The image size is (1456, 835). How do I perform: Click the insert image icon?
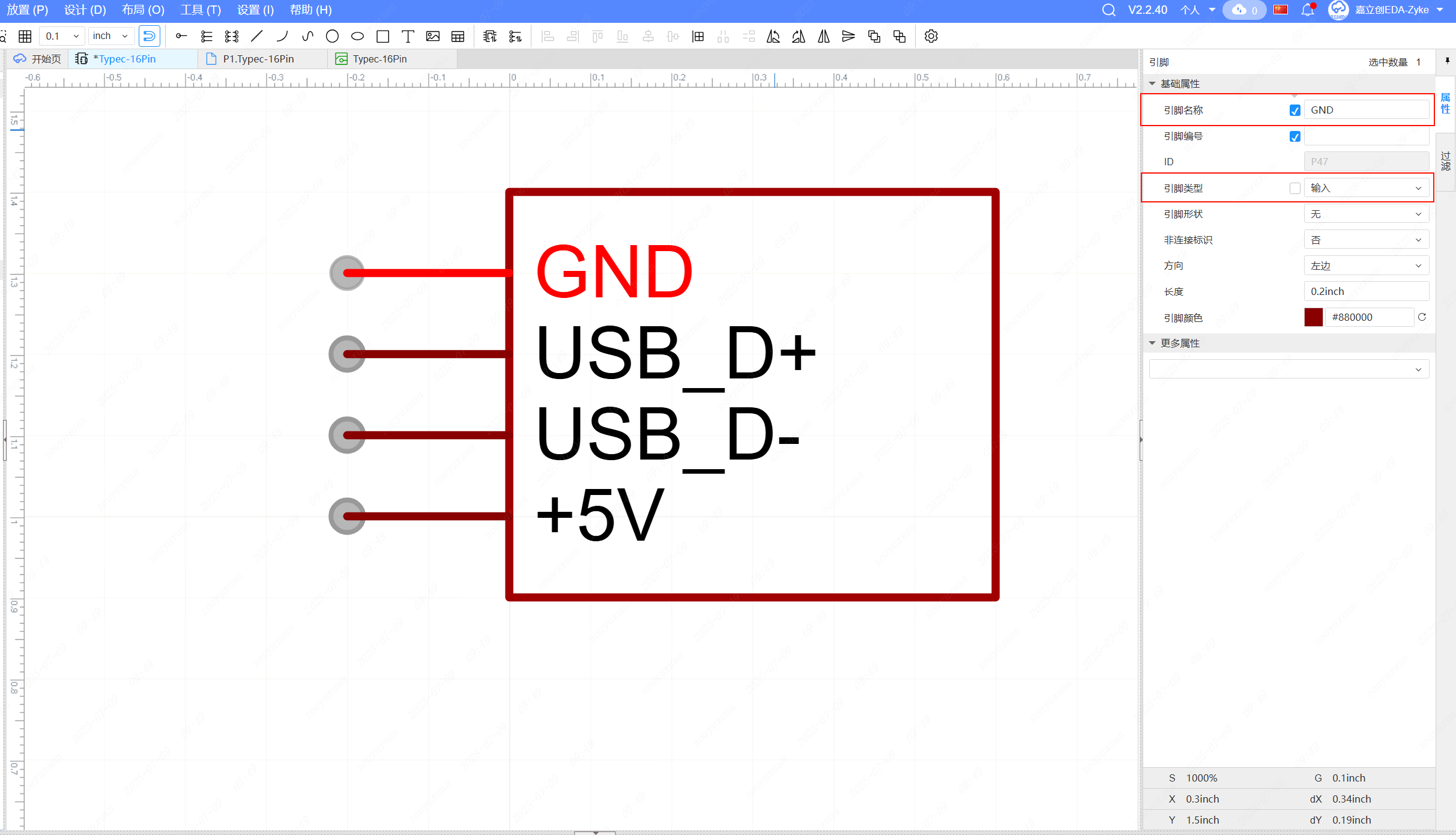(x=433, y=37)
